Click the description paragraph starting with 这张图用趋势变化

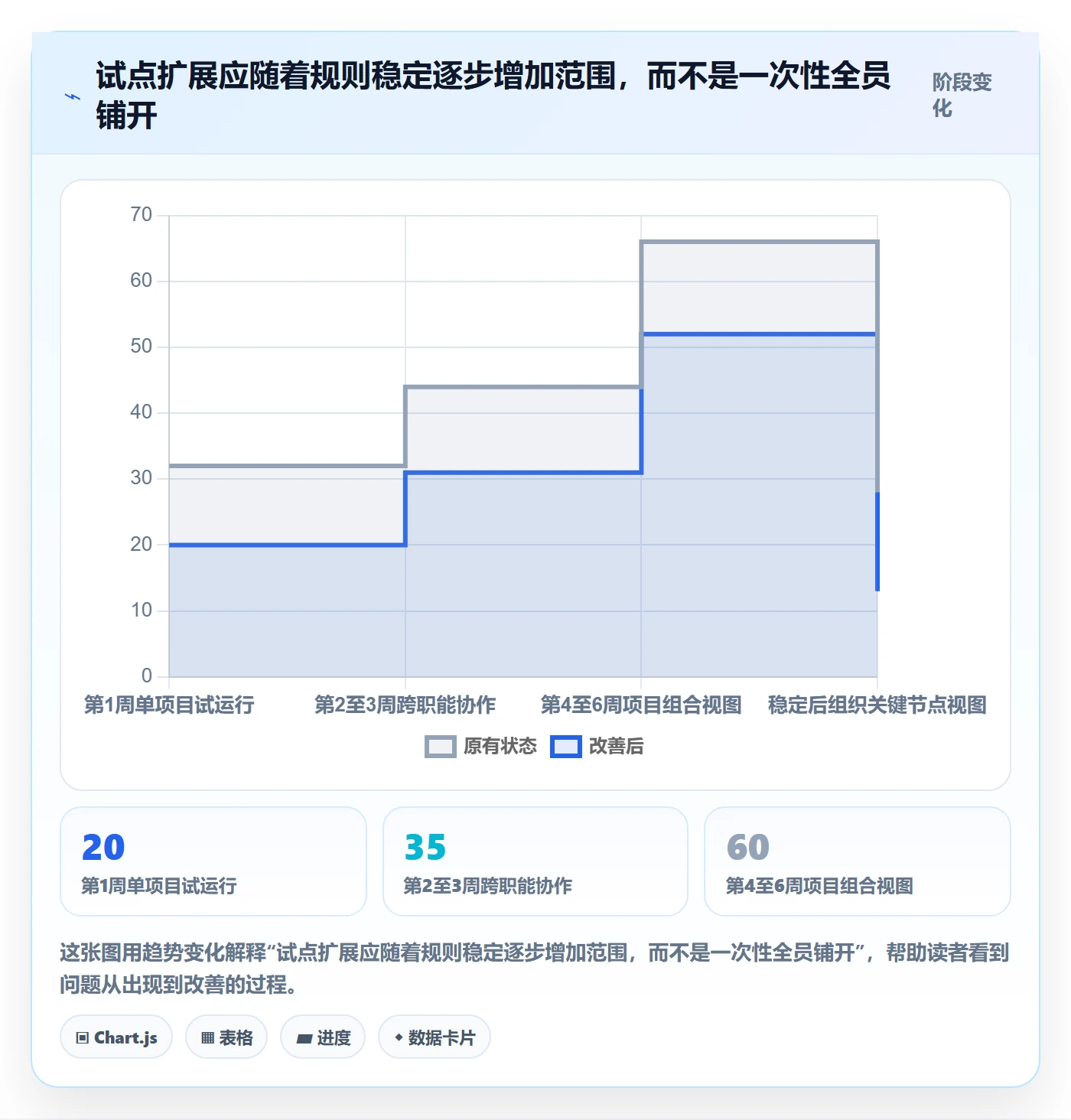point(535,968)
